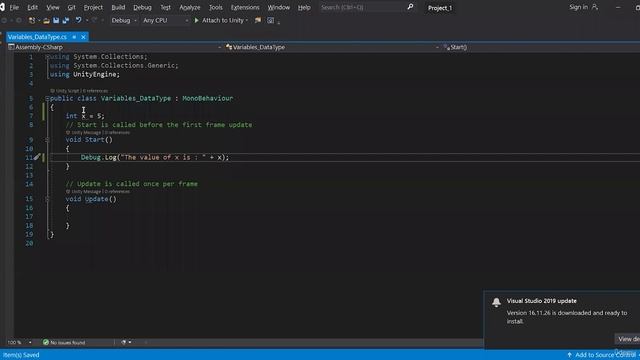Viewport: 640px width, 360px height.
Task: Open the code cleanup profile dropdown arrow
Action: tap(130, 342)
